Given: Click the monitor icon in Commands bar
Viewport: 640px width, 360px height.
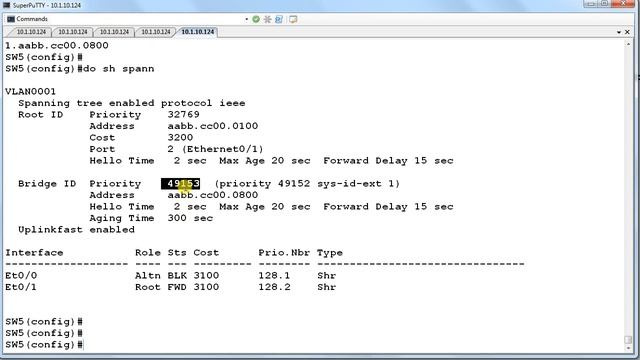Looking at the screenshot, I should click(293, 19).
